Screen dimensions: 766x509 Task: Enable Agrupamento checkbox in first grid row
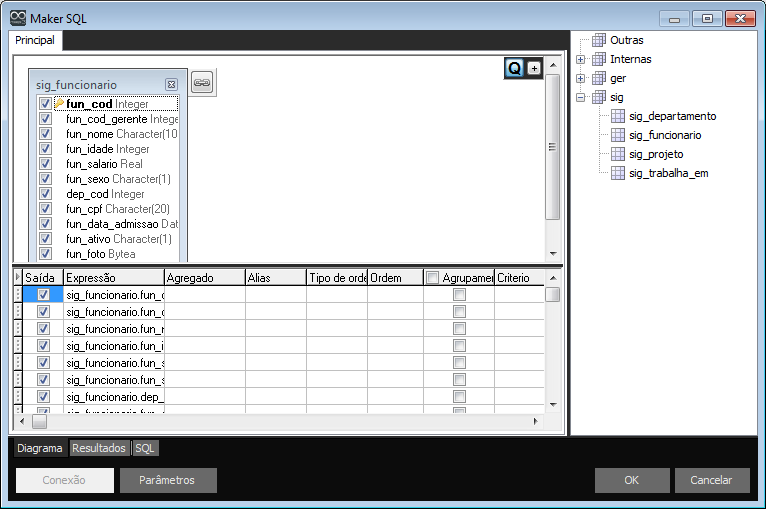click(459, 295)
